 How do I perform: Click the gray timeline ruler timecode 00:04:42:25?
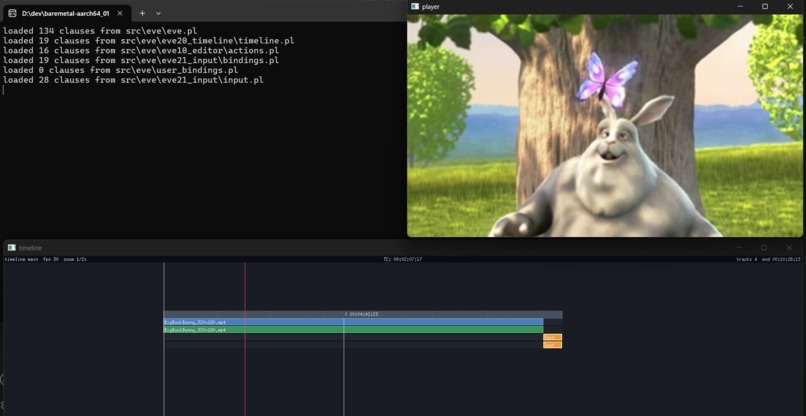[362, 314]
